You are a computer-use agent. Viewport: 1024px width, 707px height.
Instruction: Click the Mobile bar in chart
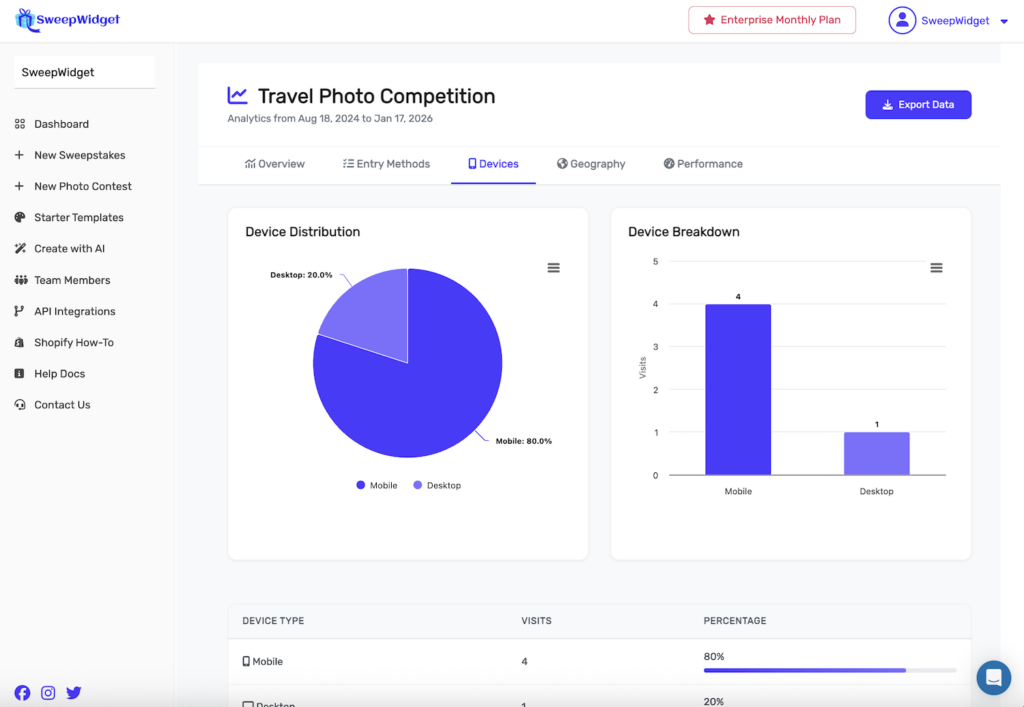pyautogui.click(x=738, y=389)
